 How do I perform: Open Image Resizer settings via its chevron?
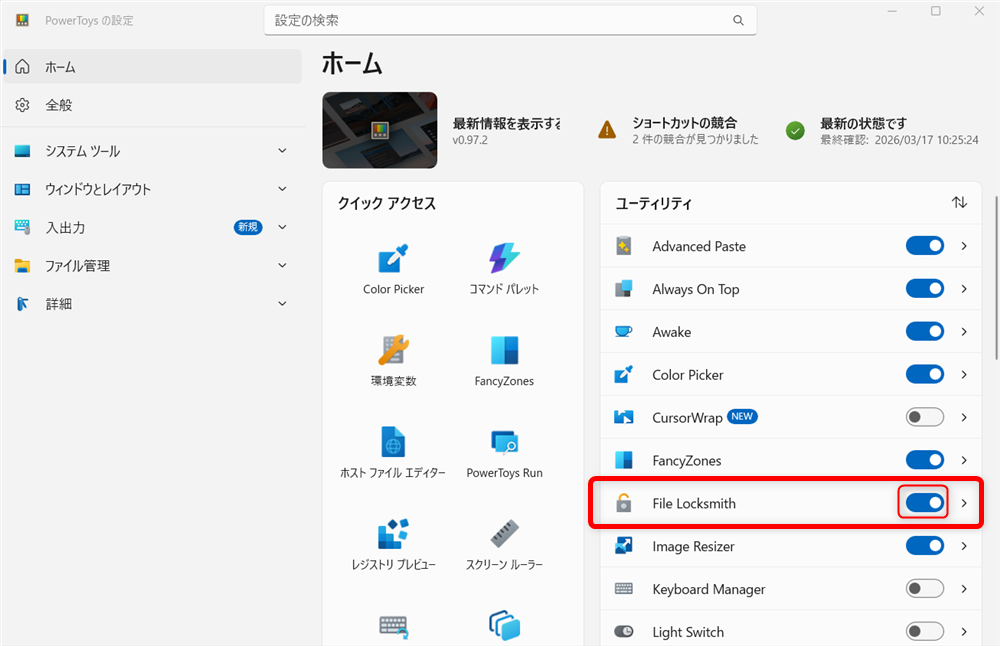pyautogui.click(x=963, y=546)
